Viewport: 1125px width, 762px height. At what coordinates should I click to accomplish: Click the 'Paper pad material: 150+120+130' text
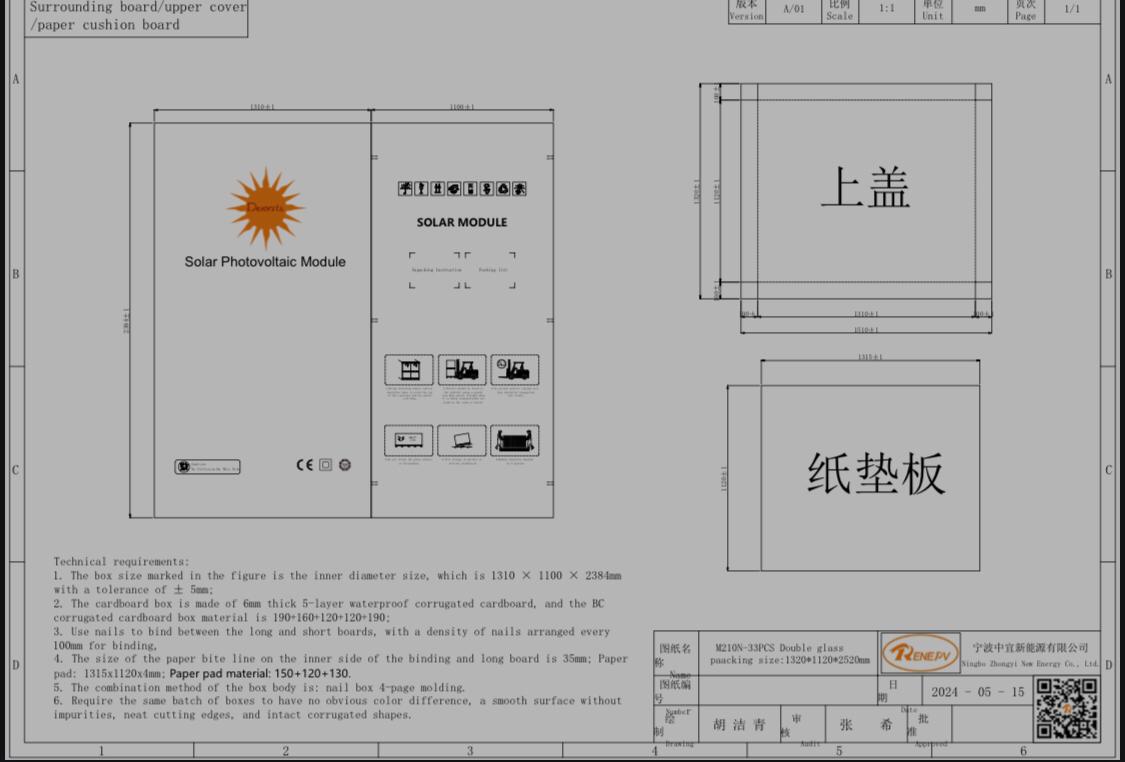[260, 674]
